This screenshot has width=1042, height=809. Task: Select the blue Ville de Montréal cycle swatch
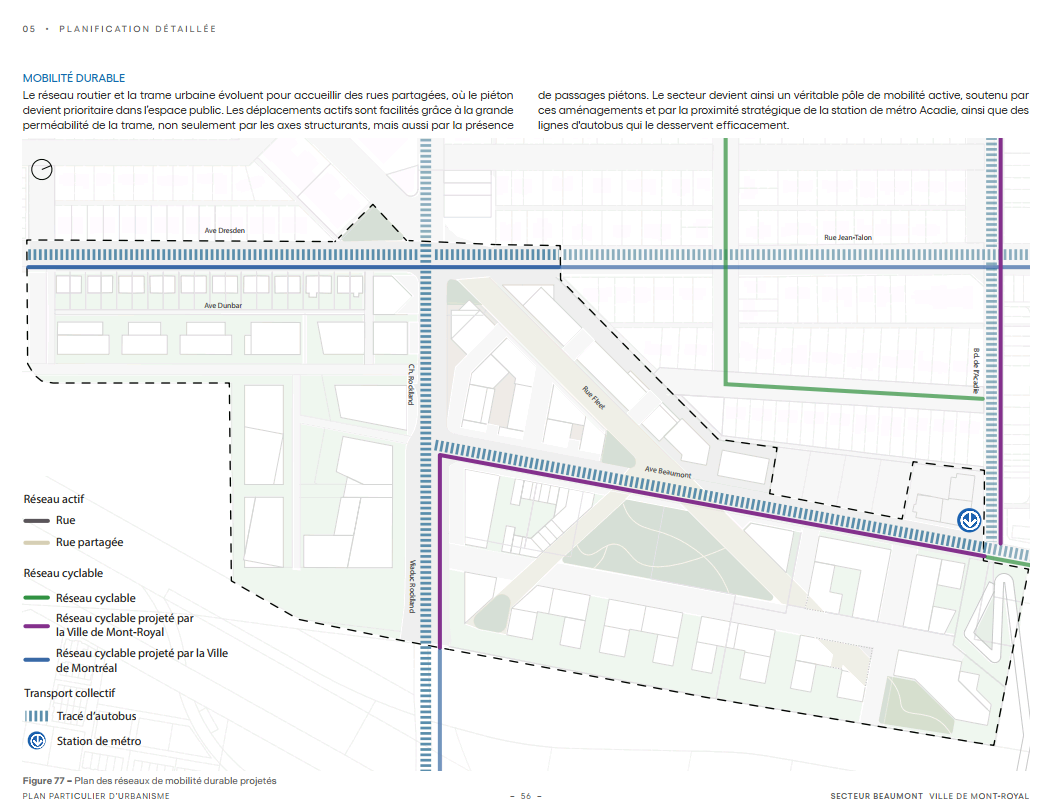pos(37,659)
